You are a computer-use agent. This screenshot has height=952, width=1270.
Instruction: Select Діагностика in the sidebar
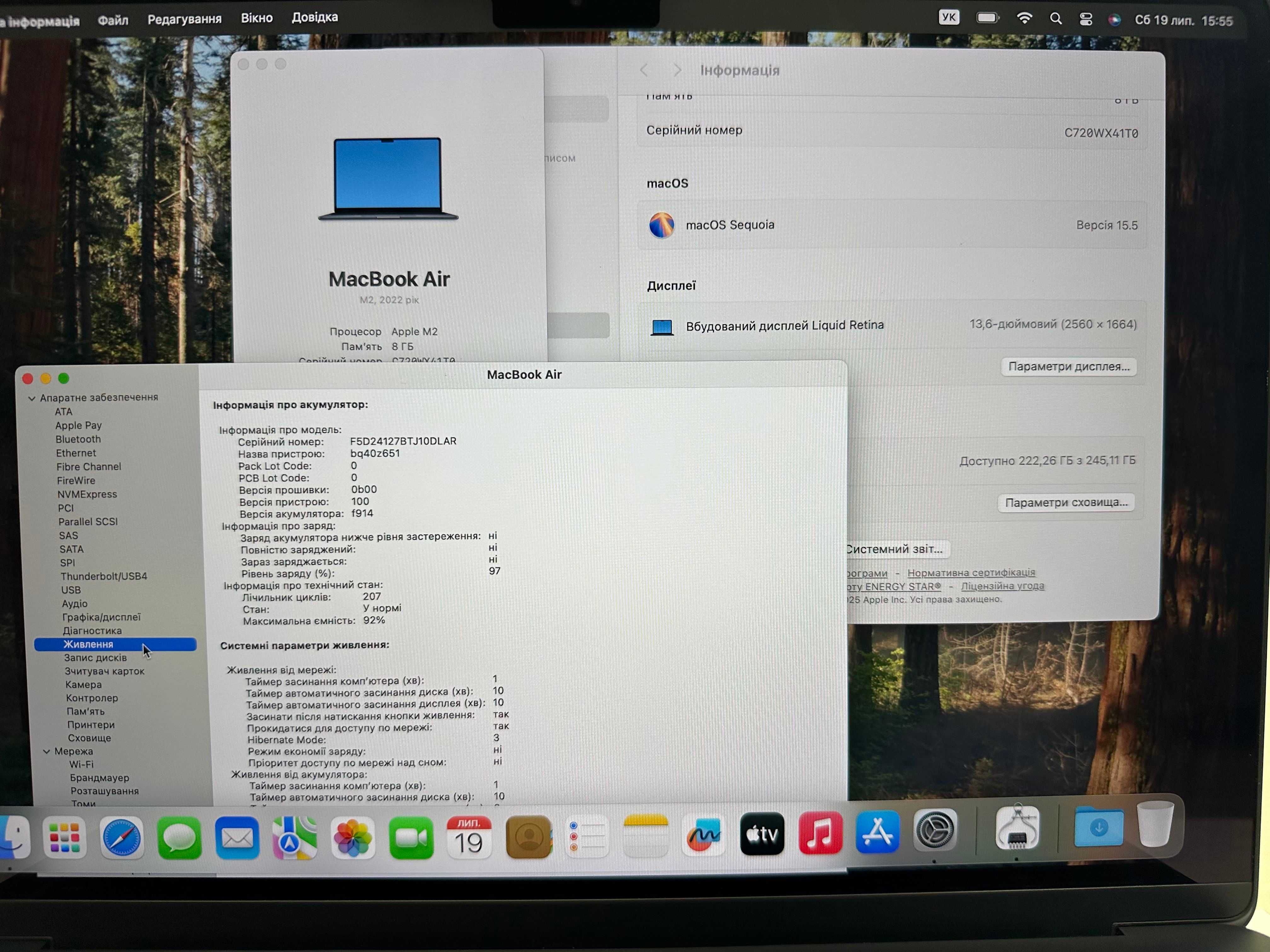[92, 631]
